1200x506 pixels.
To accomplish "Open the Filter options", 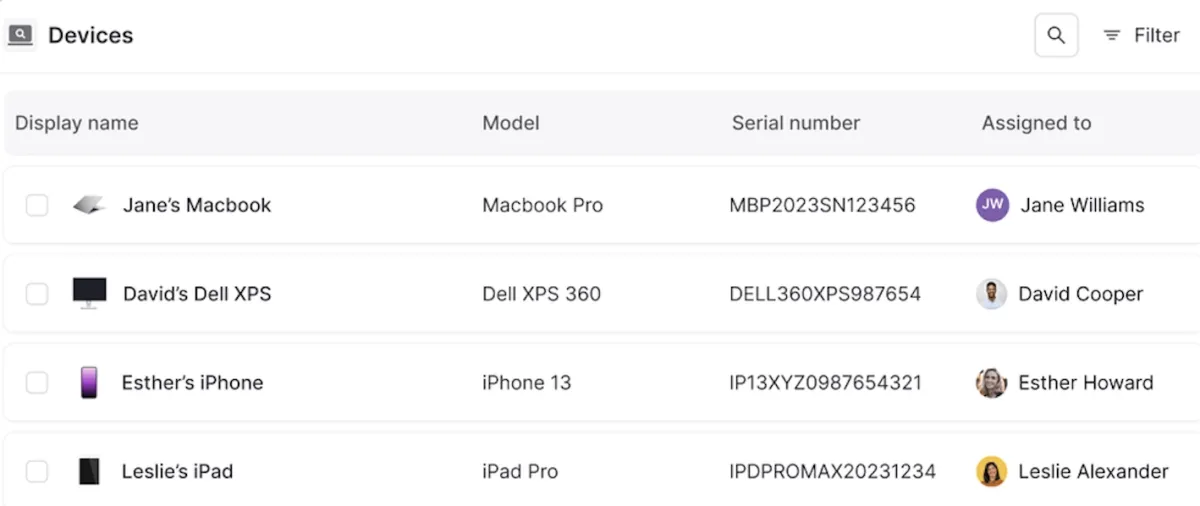I will [1141, 35].
